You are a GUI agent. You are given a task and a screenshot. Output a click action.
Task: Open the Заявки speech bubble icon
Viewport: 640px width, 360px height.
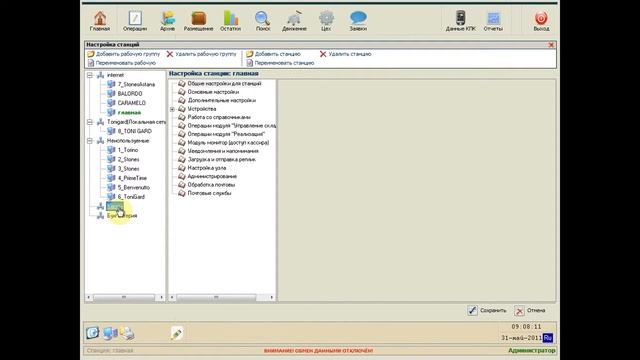(358, 21)
